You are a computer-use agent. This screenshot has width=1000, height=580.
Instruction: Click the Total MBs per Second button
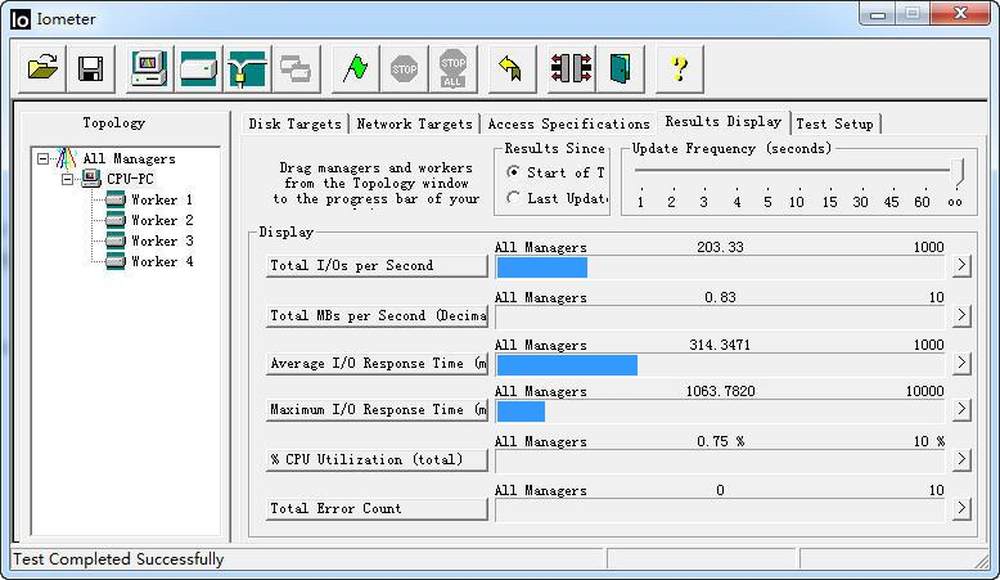pyautogui.click(x=376, y=315)
